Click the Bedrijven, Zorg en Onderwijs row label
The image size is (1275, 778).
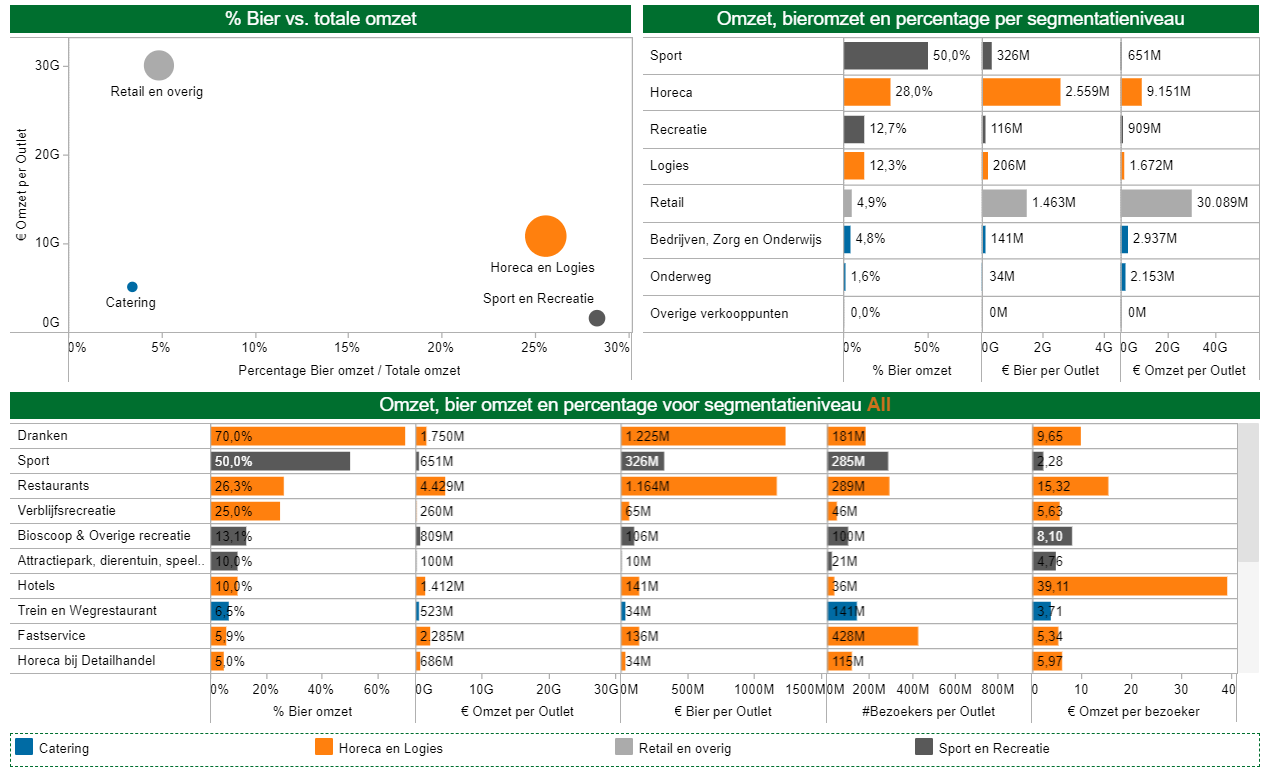click(x=735, y=240)
